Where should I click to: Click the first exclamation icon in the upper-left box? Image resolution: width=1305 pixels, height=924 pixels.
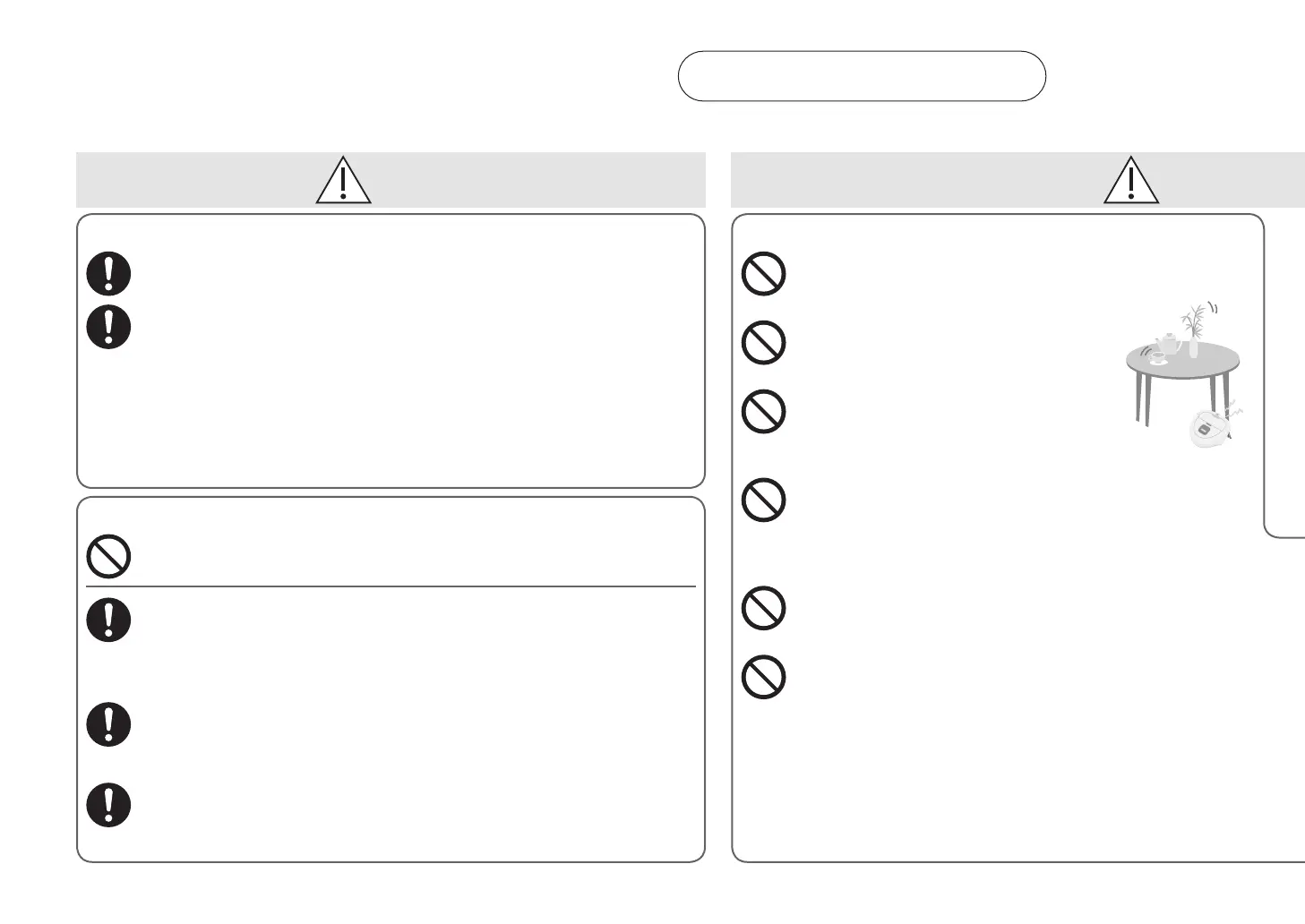(x=109, y=274)
